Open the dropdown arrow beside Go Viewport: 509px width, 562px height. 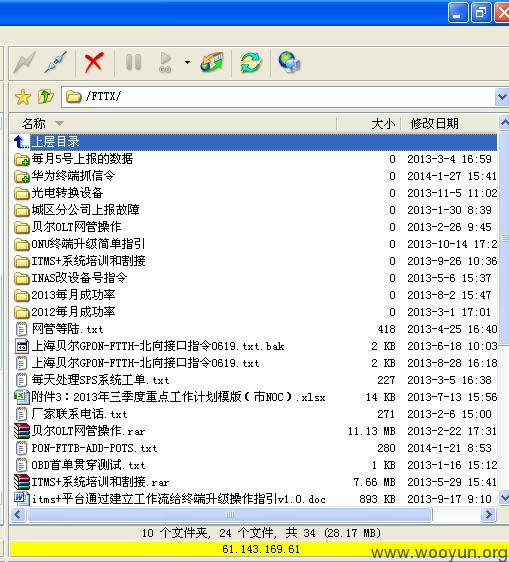point(187,62)
